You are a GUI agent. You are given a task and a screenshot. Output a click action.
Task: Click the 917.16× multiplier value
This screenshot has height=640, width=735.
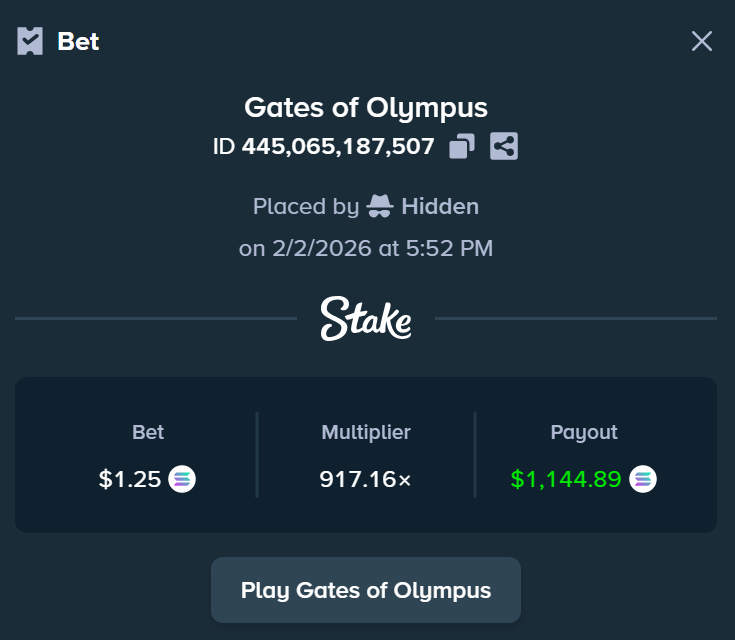click(366, 479)
